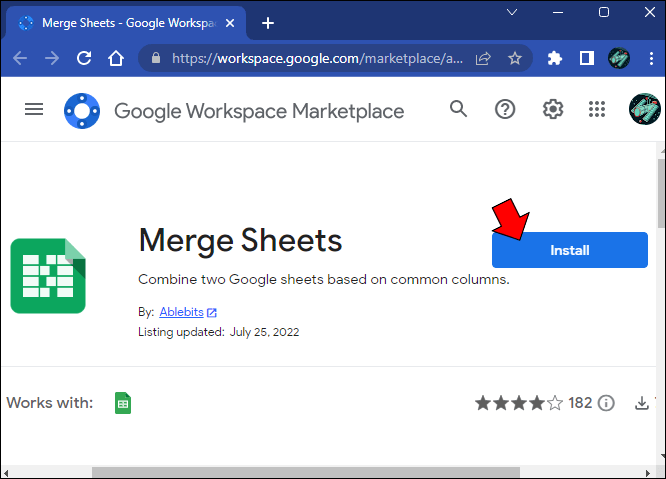This screenshot has height=479, width=666.
Task: Toggle the browser side panel
Action: [587, 59]
